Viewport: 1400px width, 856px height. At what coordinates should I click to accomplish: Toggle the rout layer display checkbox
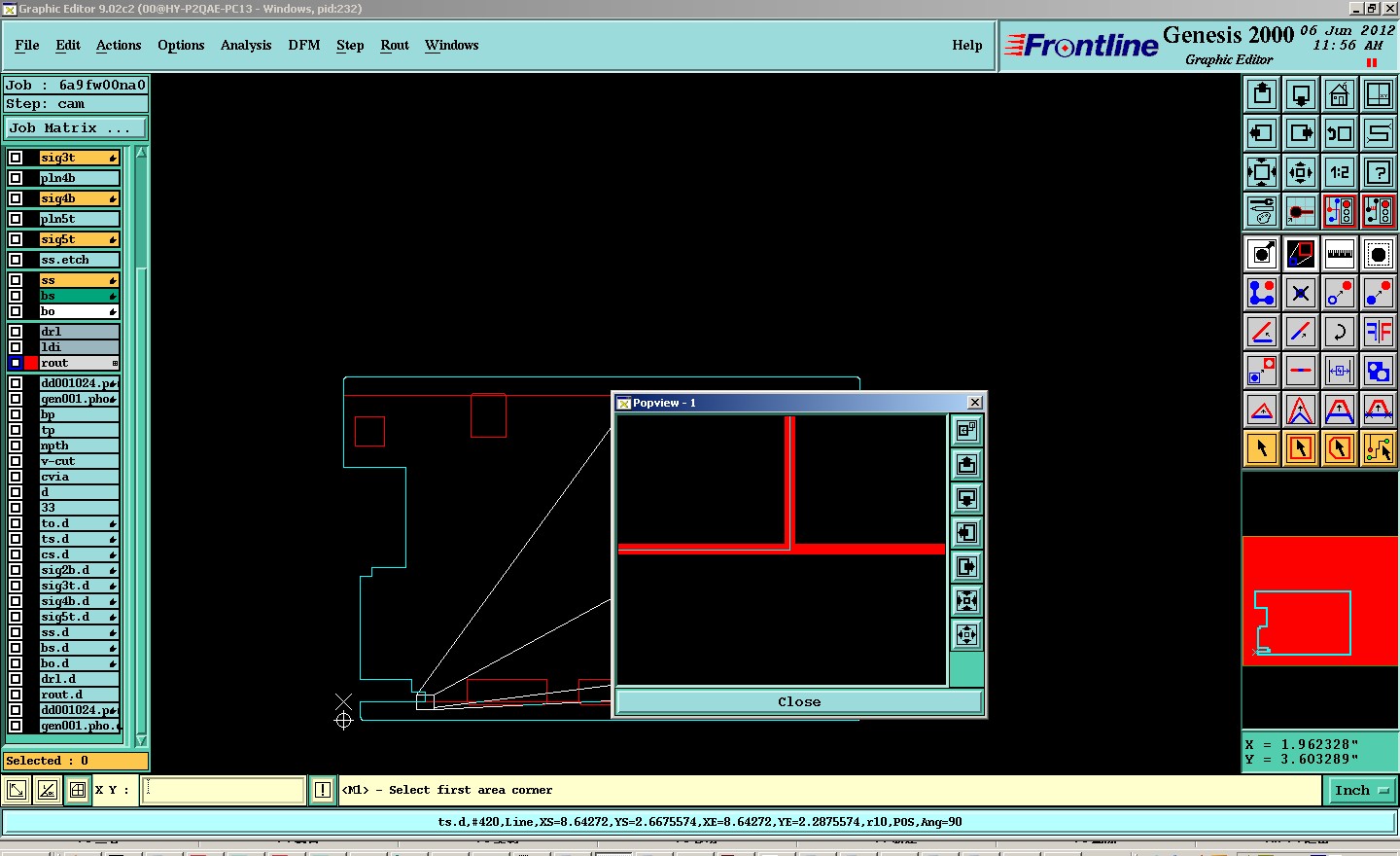pos(16,363)
